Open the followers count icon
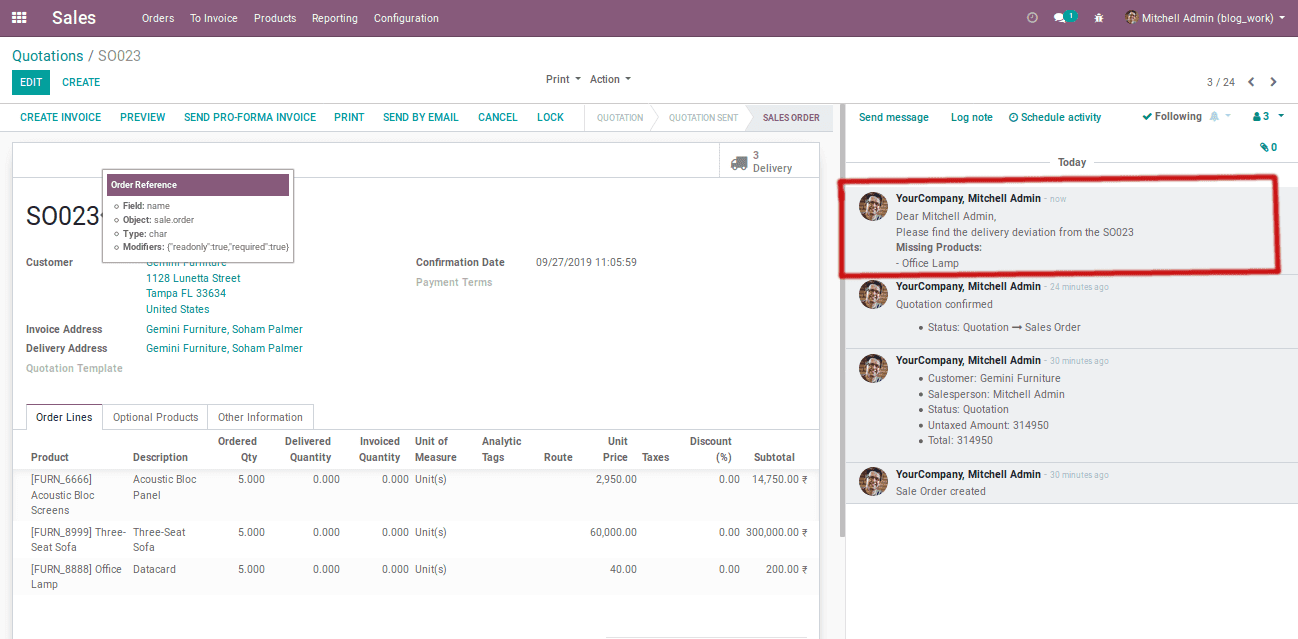Screen dimensions: 1298x639 pos(1266,117)
